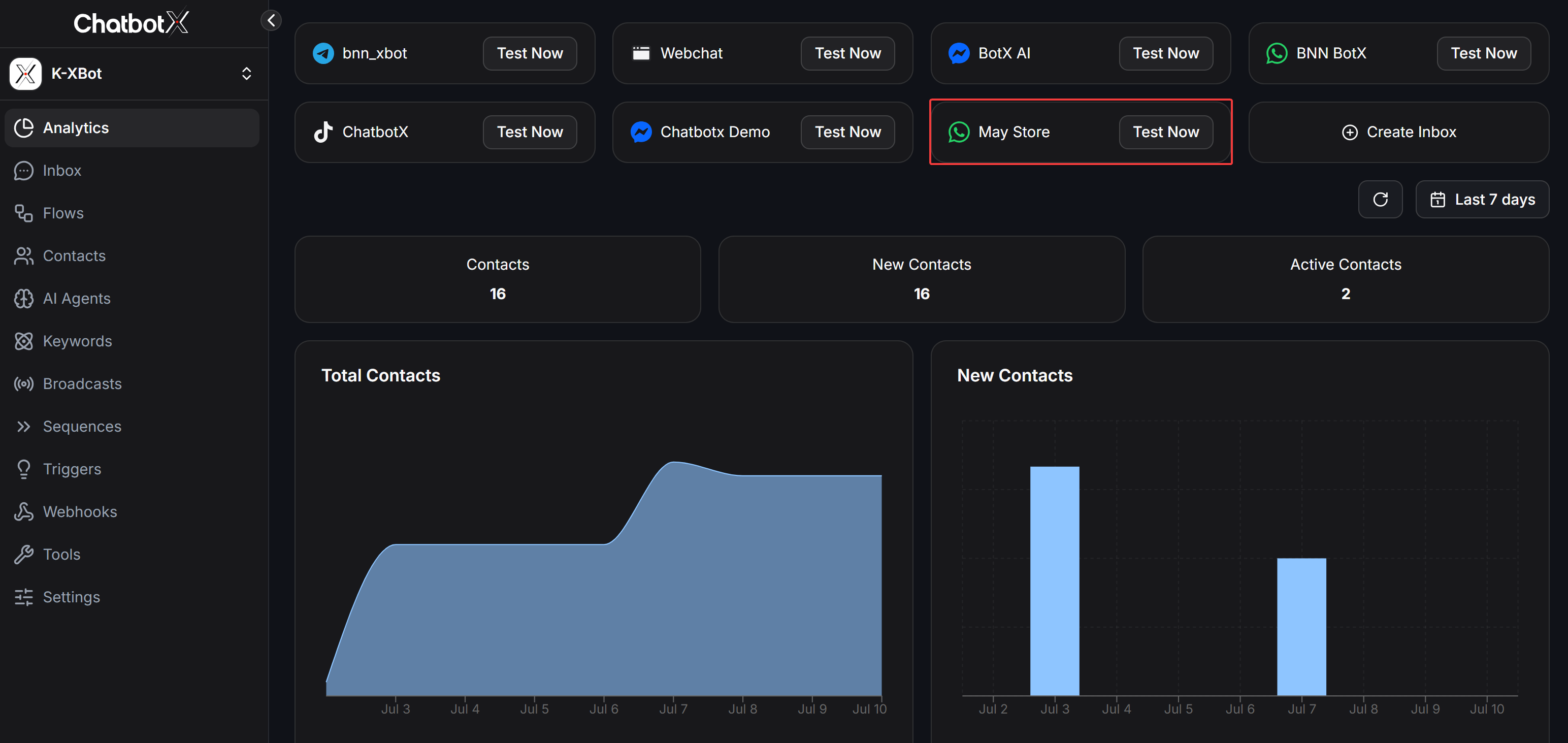Click the Jul 10 label on Total Contacts axis
This screenshot has height=743, width=1568.
click(x=869, y=709)
